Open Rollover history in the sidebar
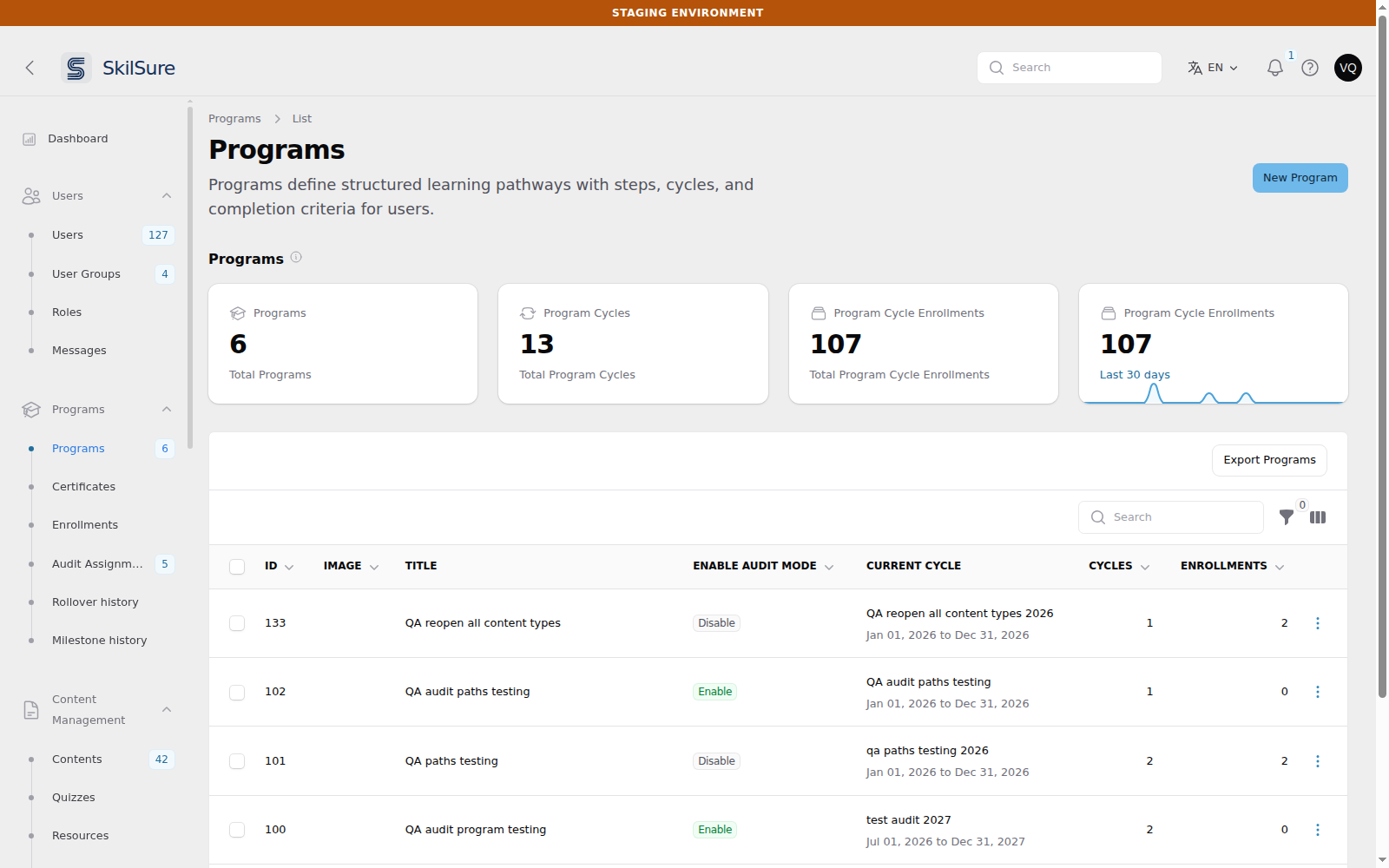1389x868 pixels. [95, 602]
